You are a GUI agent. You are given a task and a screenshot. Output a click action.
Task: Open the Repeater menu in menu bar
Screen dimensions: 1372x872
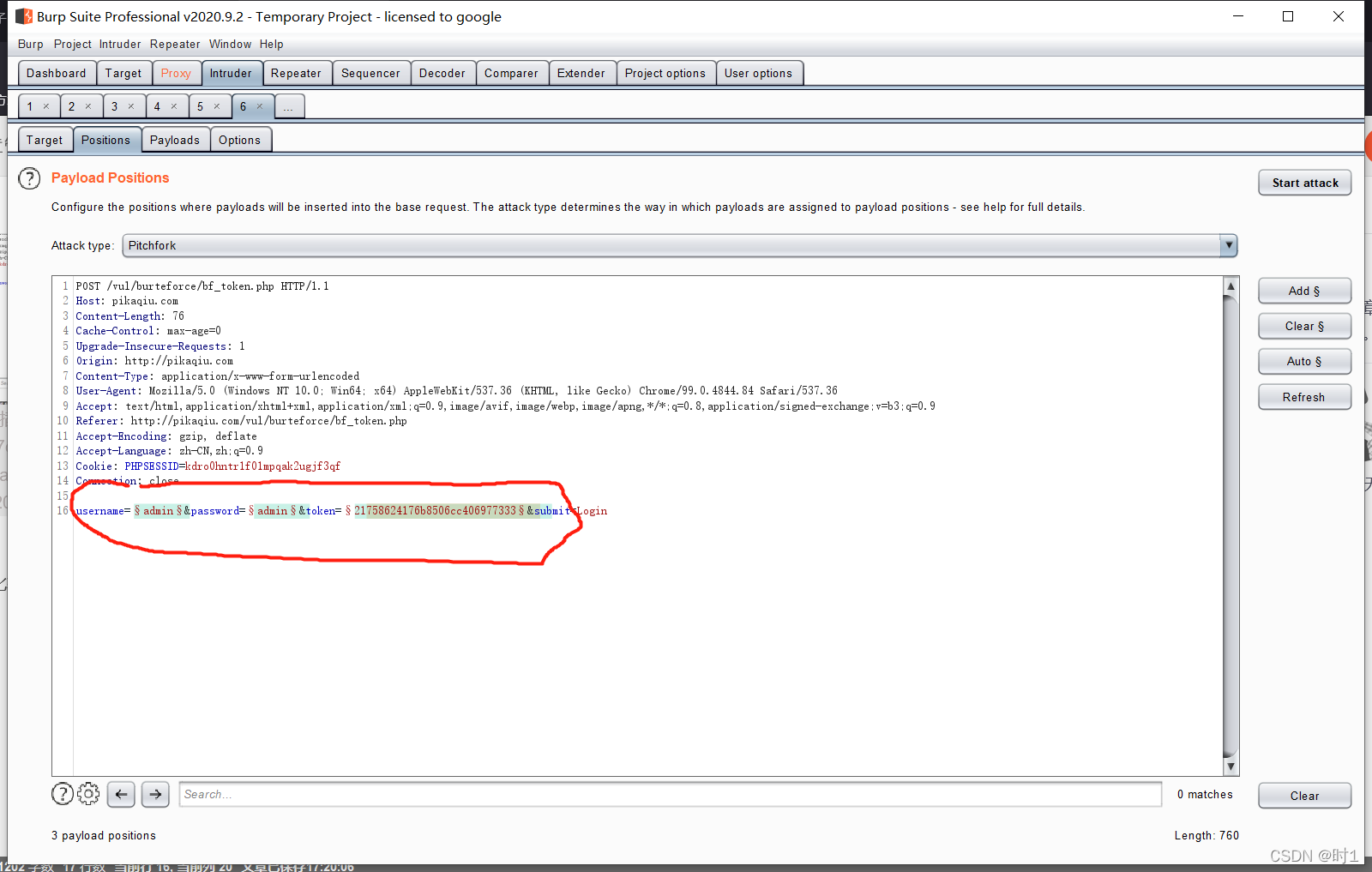tap(175, 44)
